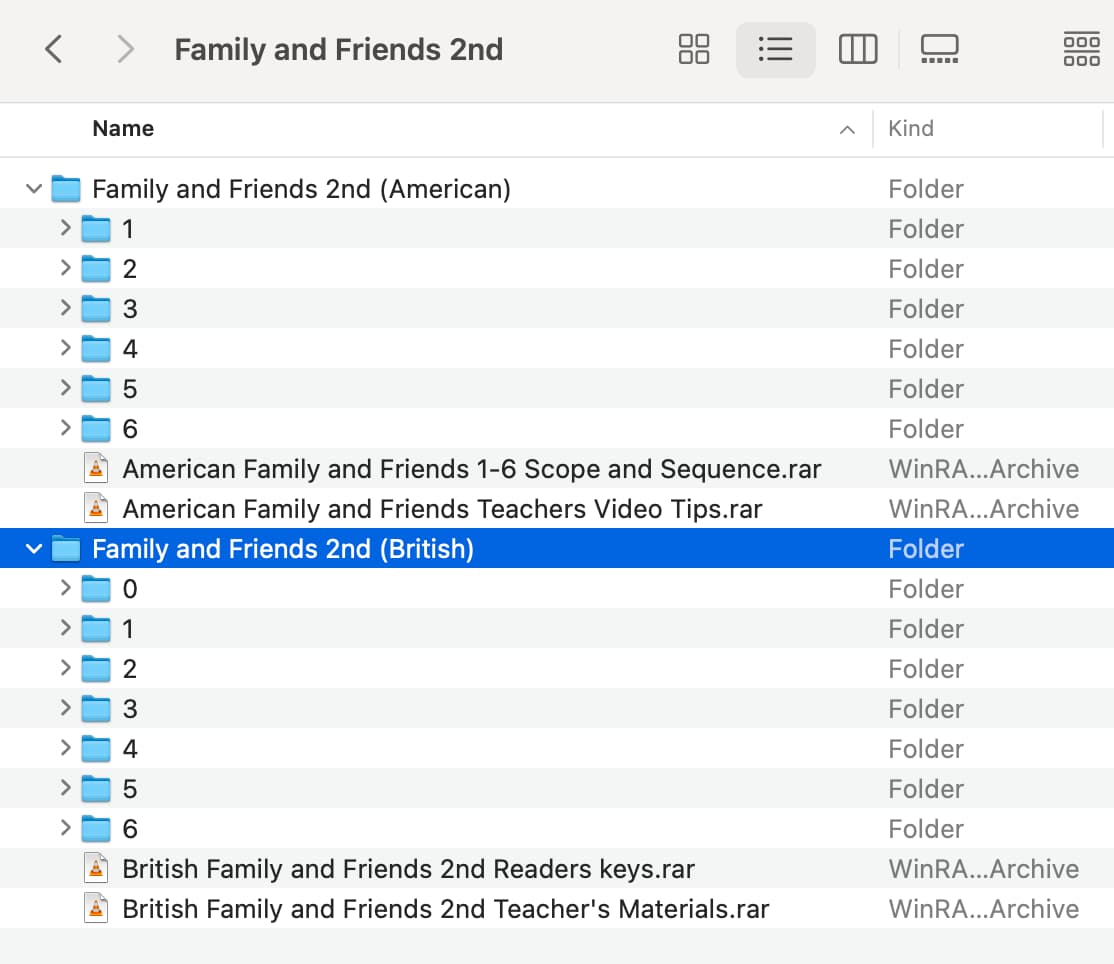
Task: Select 'American Family and Friends Teachers Video Tips.rar'
Action: coord(442,509)
